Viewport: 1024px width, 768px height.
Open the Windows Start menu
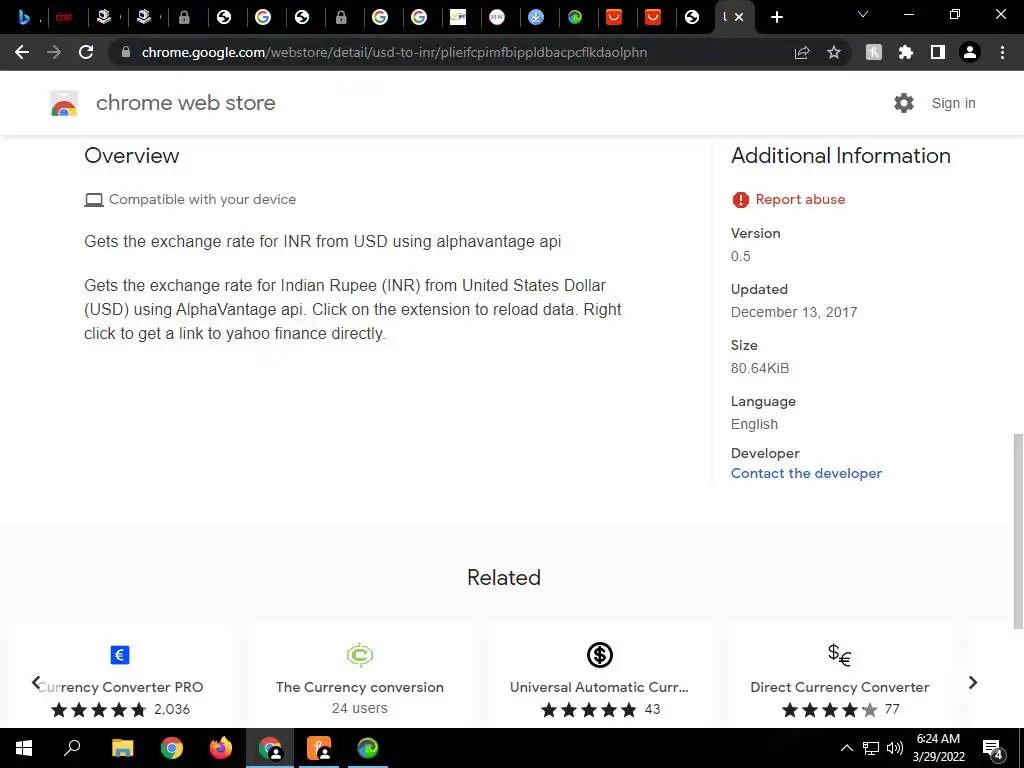[24, 748]
